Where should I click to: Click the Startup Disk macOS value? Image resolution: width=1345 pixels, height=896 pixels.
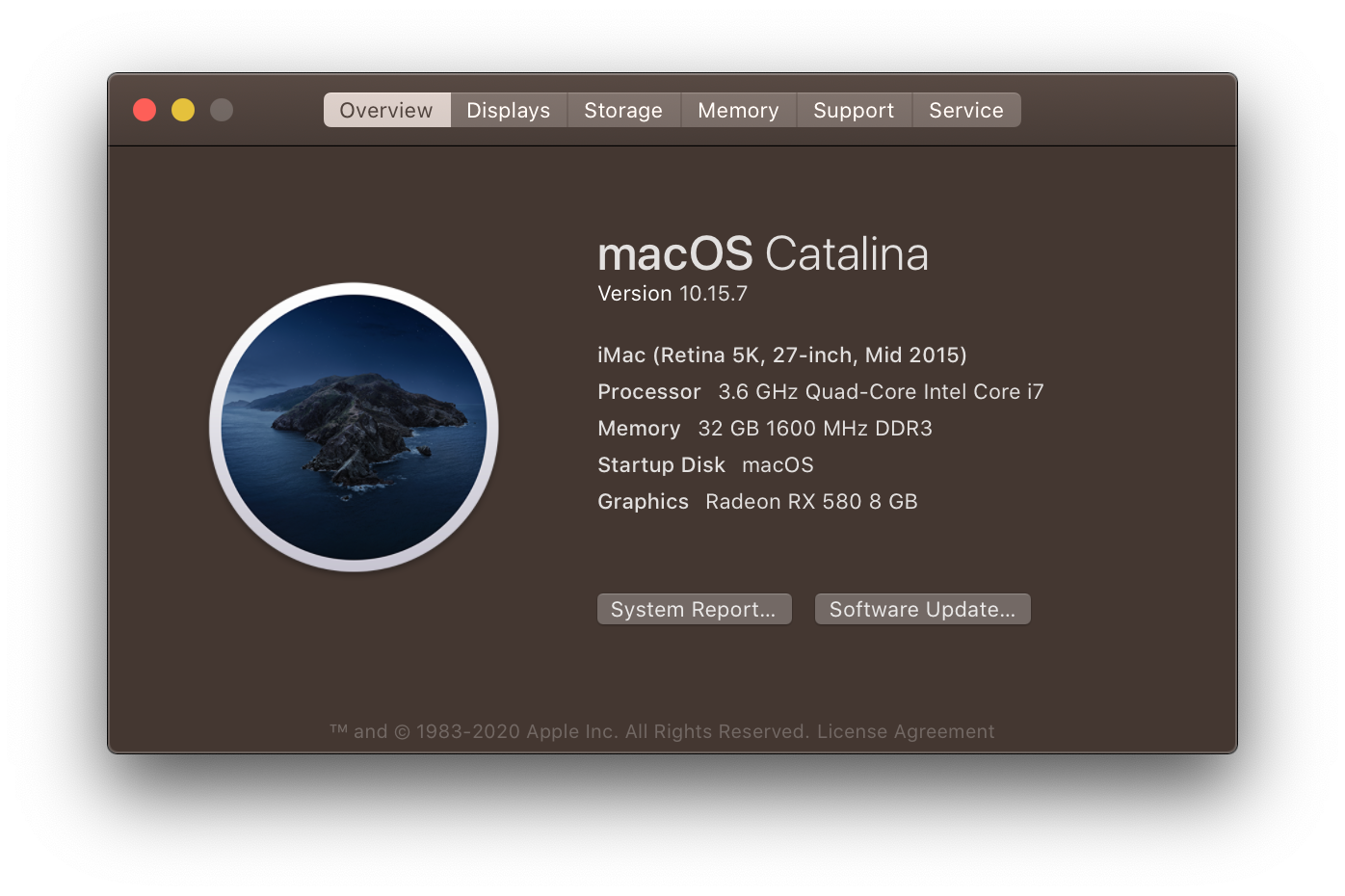(778, 465)
